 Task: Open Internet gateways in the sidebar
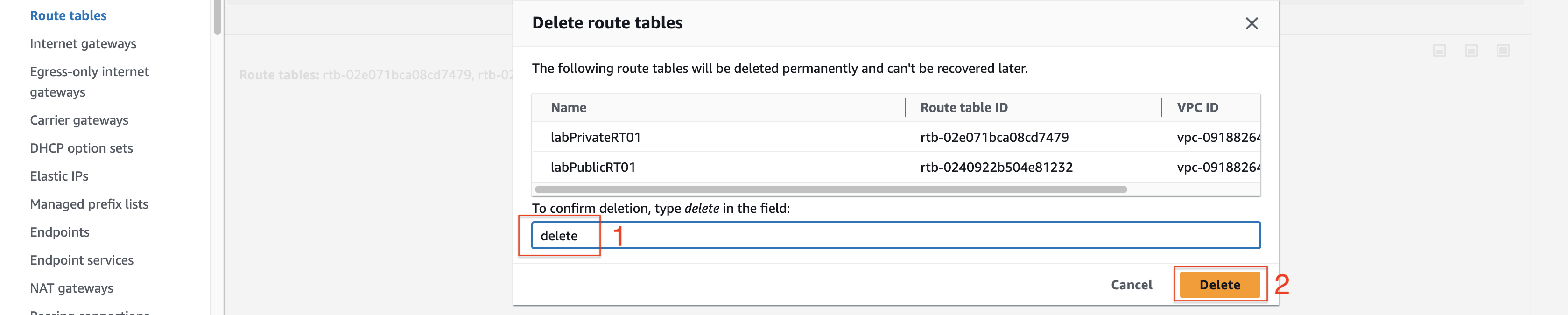coord(84,44)
